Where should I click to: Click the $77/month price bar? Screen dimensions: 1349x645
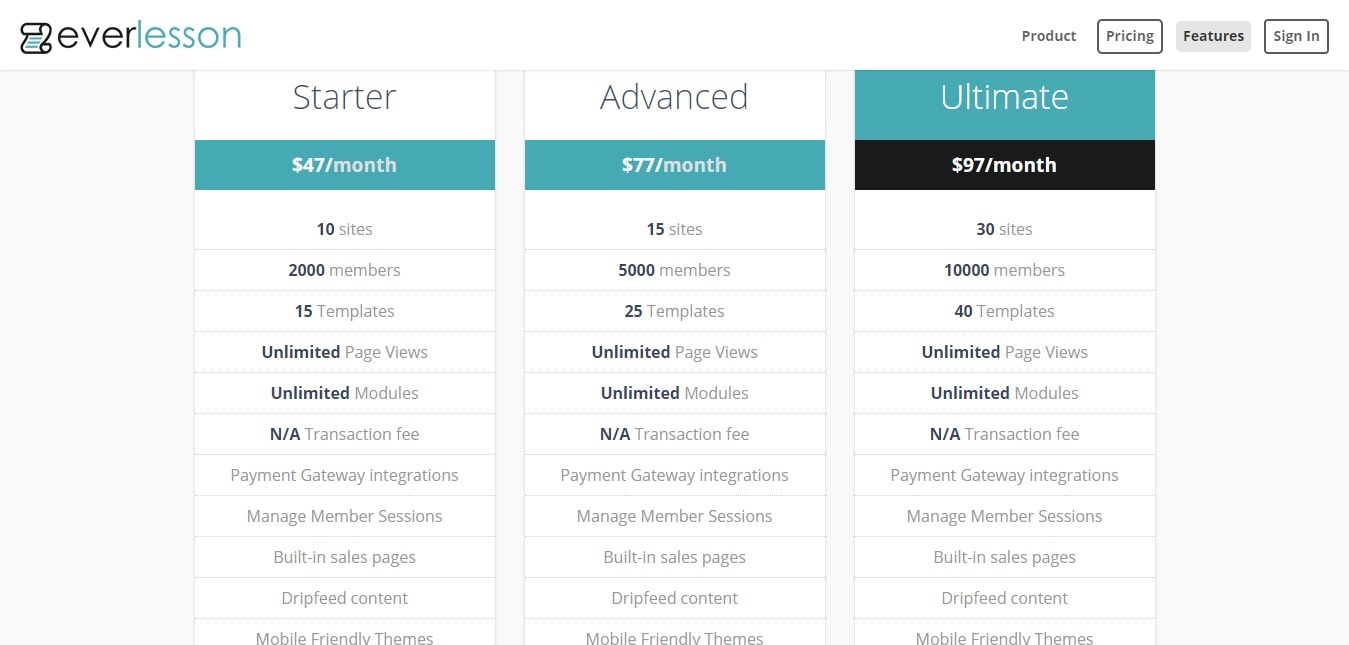click(x=674, y=165)
